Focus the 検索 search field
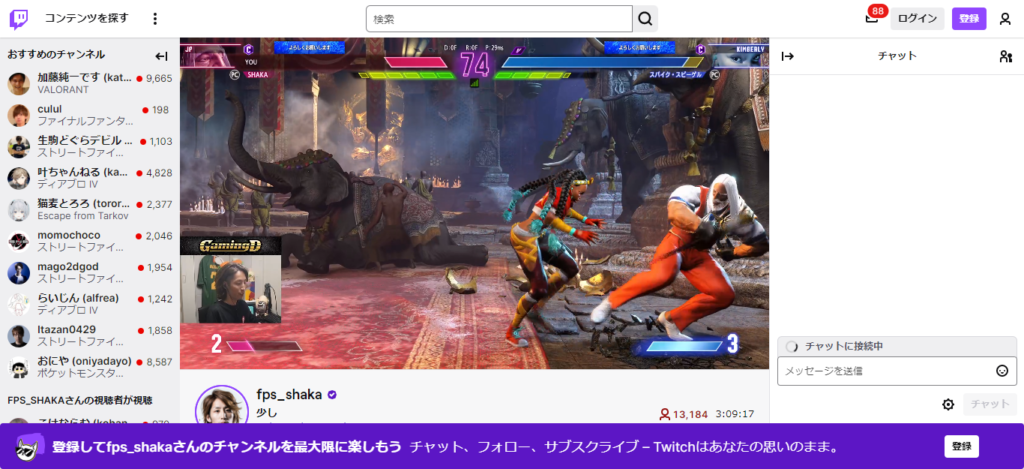The width and height of the screenshot is (1024, 469). click(500, 19)
